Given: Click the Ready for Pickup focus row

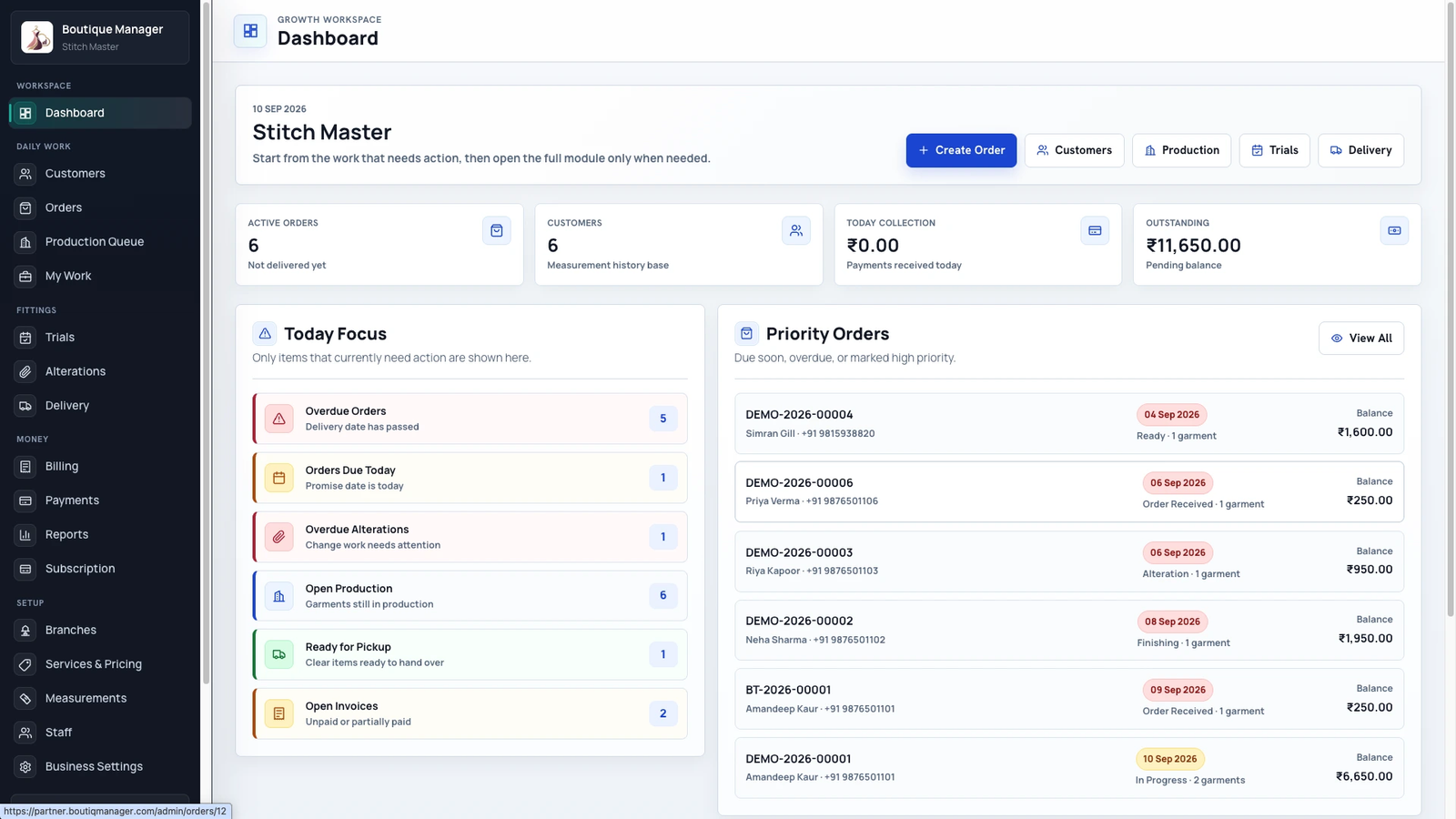Looking at the screenshot, I should click(470, 654).
